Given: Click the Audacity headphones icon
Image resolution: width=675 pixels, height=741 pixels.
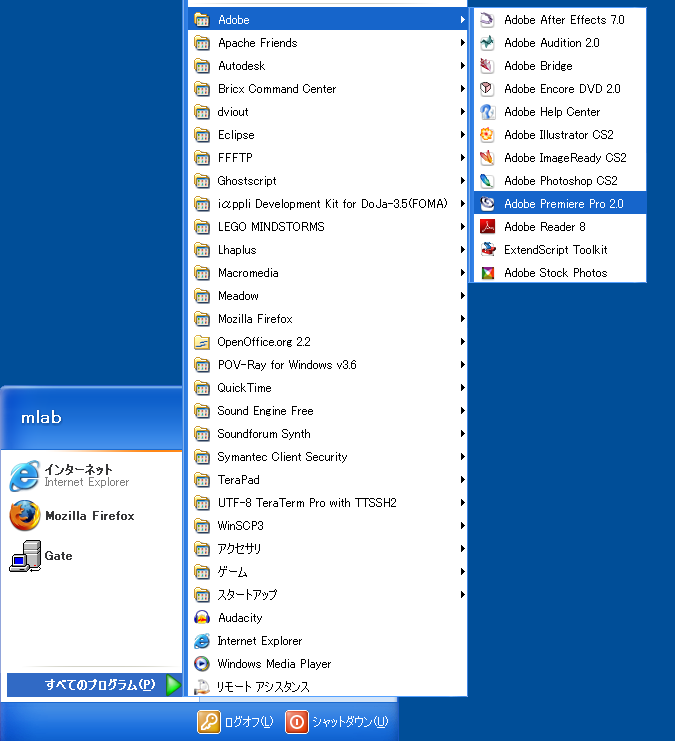Looking at the screenshot, I should [202, 618].
